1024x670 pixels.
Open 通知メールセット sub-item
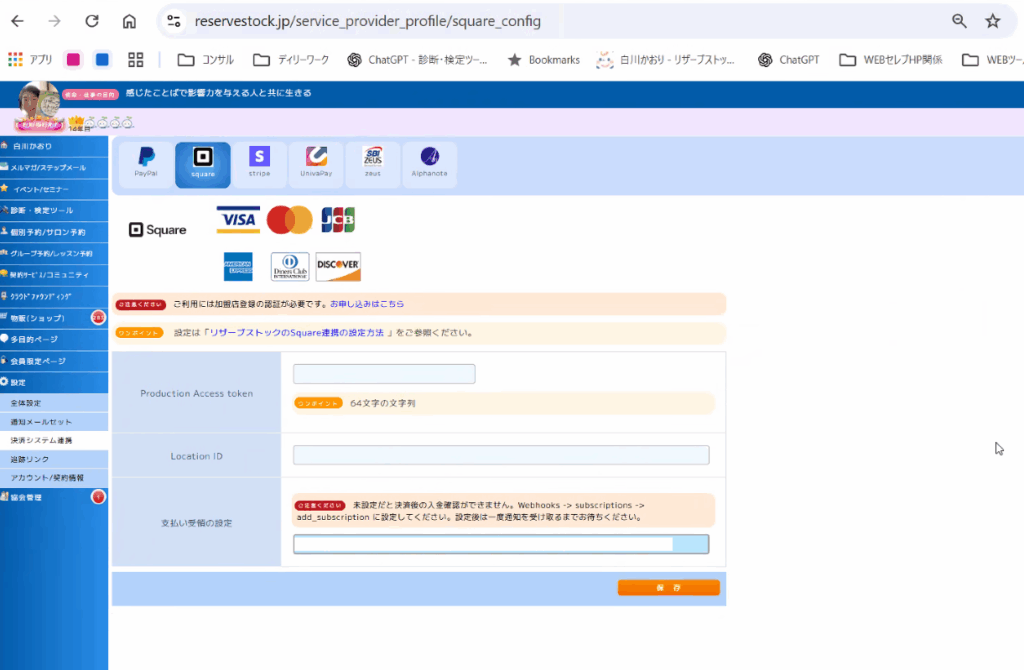[54, 422]
